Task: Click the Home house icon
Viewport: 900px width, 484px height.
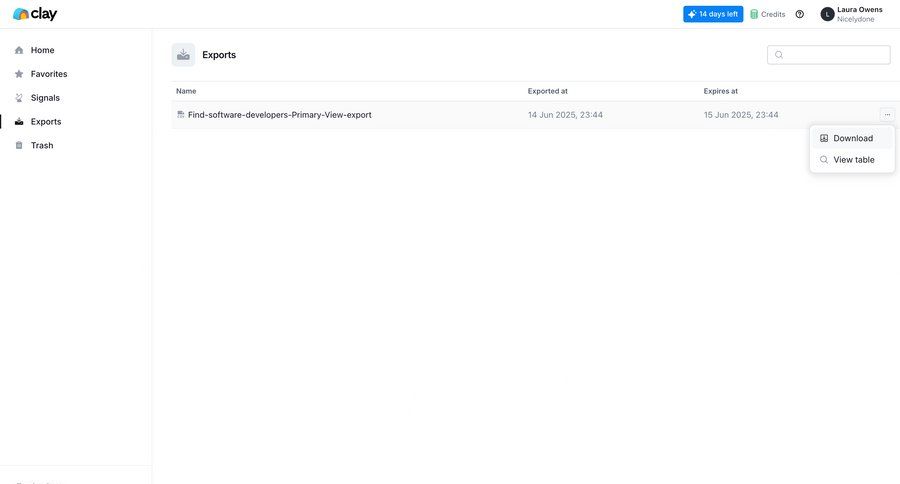Action: pos(19,50)
